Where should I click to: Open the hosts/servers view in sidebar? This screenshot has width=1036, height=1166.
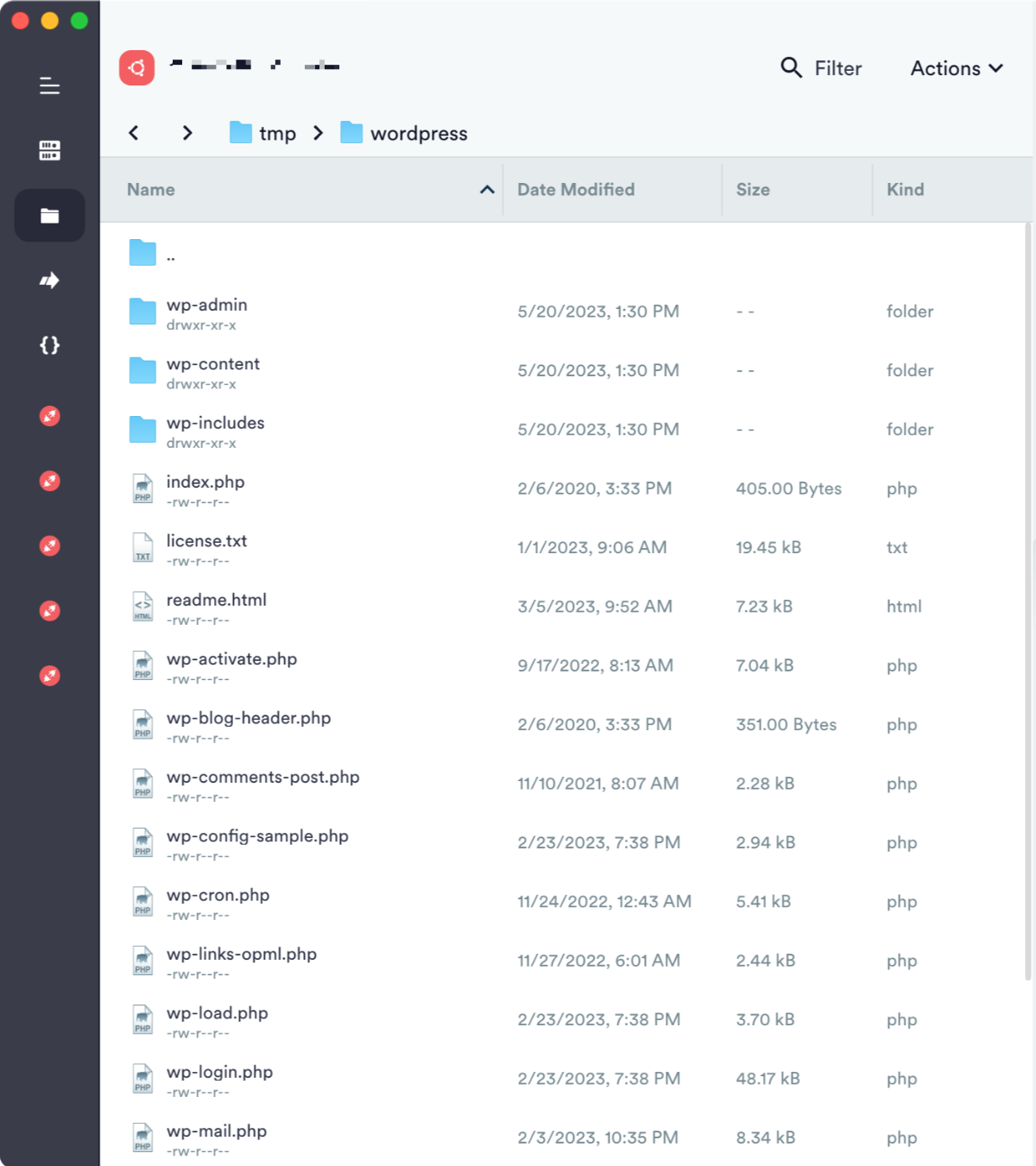[x=49, y=150]
